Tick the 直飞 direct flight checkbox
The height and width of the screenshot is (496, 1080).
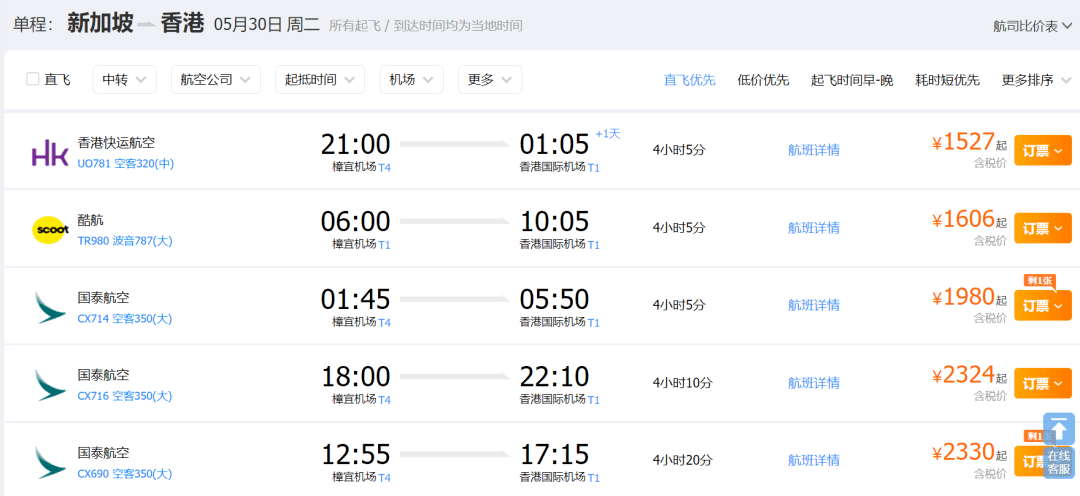(x=33, y=79)
